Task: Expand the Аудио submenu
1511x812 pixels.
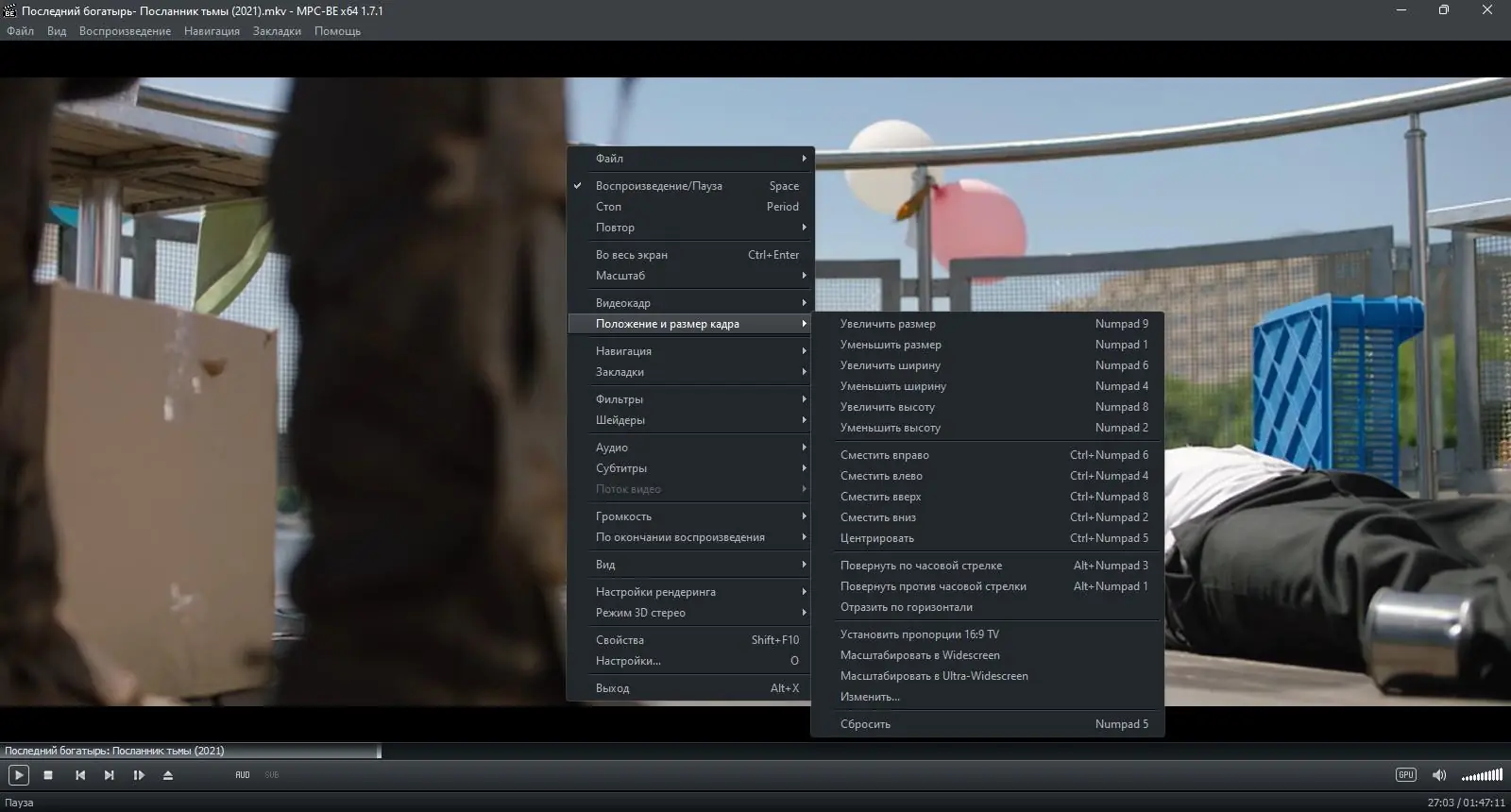Action: pyautogui.click(x=689, y=448)
